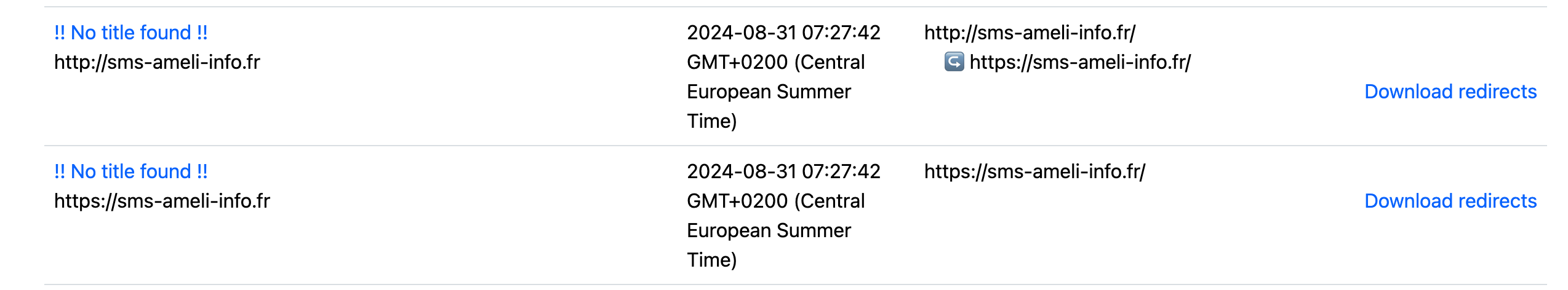Click the first-row redirect source http://sms-ameli-info.fr/
This screenshot has width=1568, height=290.
tap(1030, 33)
